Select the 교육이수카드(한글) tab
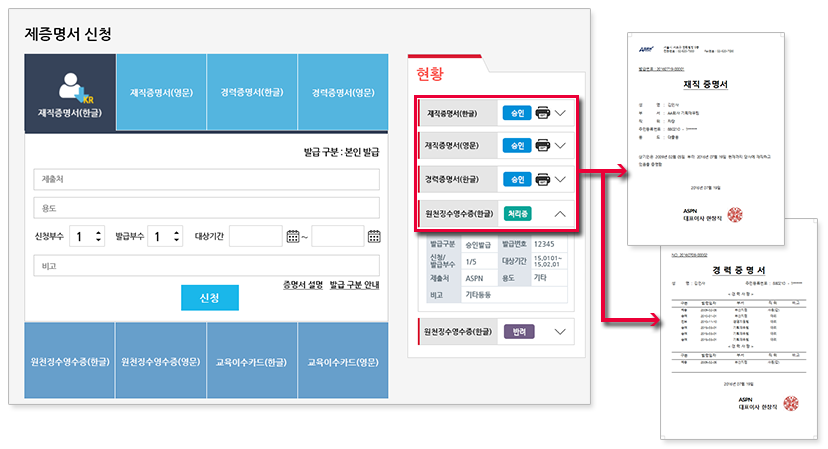This screenshot has width=828, height=449. [x=251, y=360]
